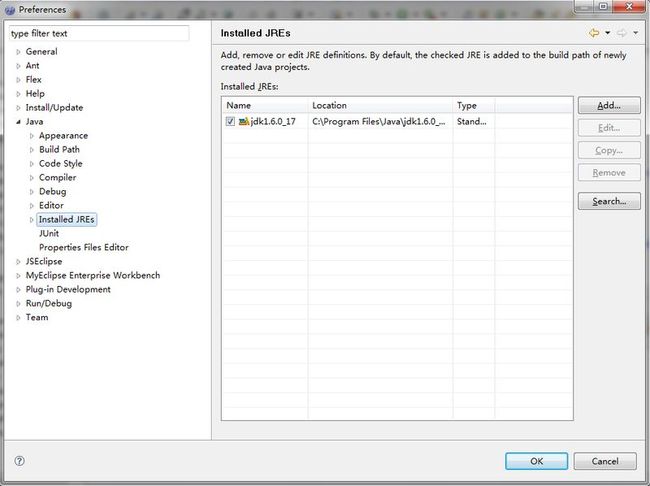Uncheck the jdk1.6.0_17 checkbox

[x=230, y=121]
